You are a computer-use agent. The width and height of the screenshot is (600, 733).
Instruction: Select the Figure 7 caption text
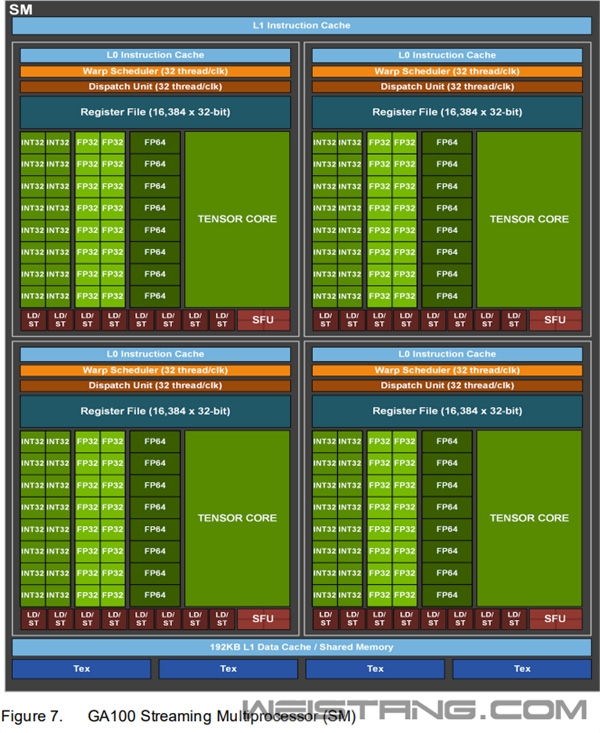point(179,716)
